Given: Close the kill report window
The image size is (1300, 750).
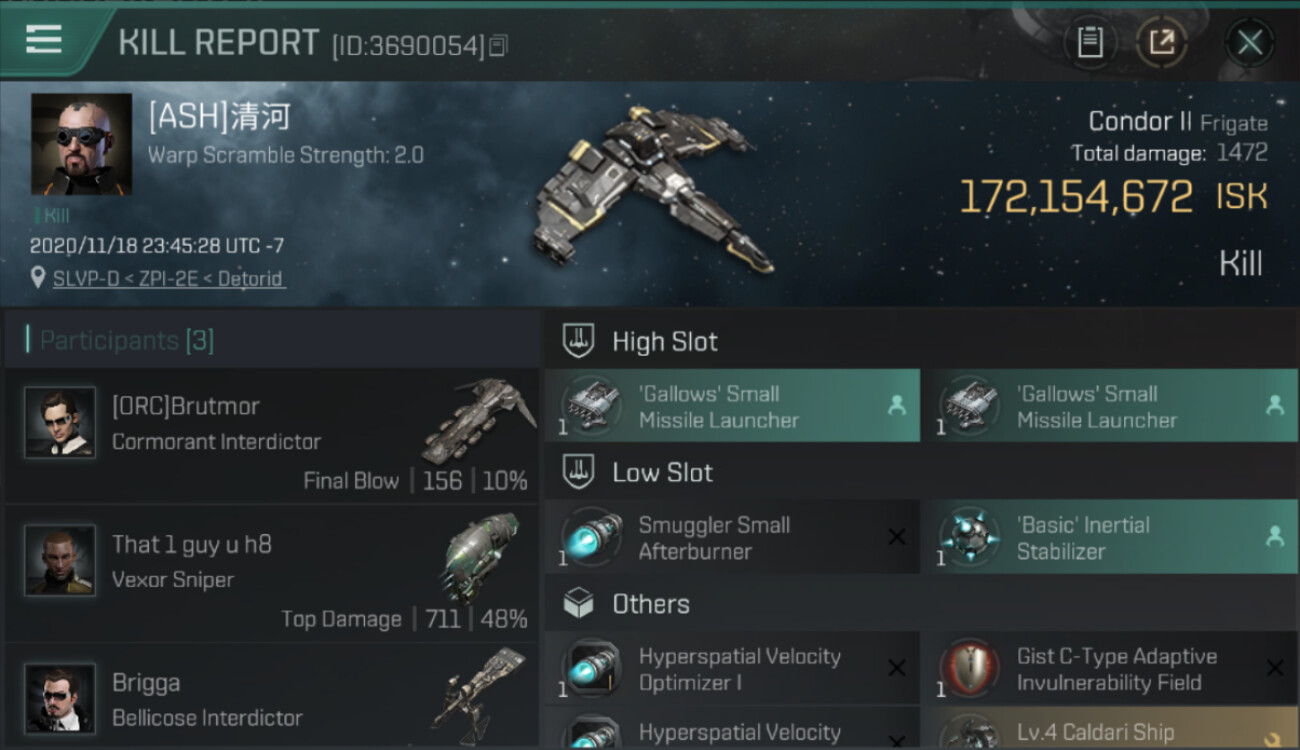Looking at the screenshot, I should coord(1250,42).
